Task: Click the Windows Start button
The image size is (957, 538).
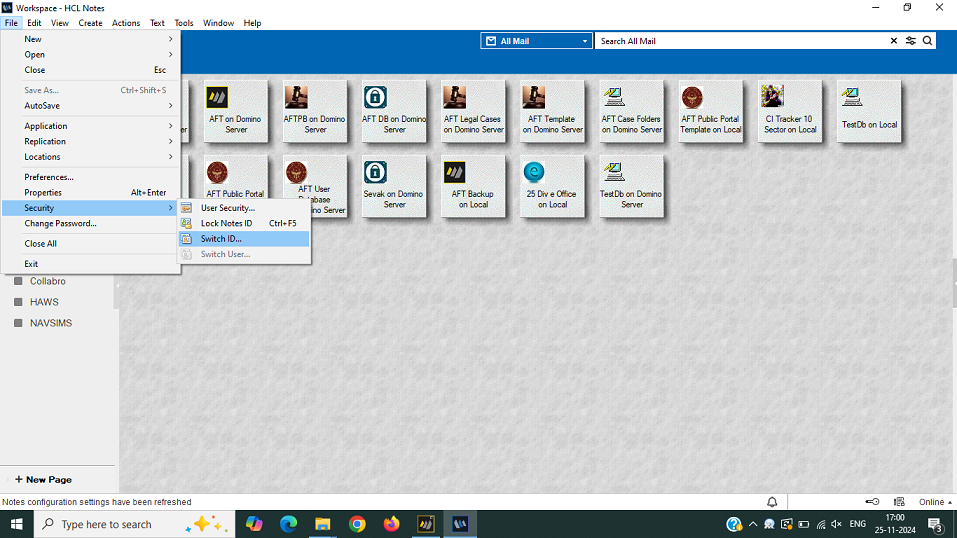Action: click(16, 524)
